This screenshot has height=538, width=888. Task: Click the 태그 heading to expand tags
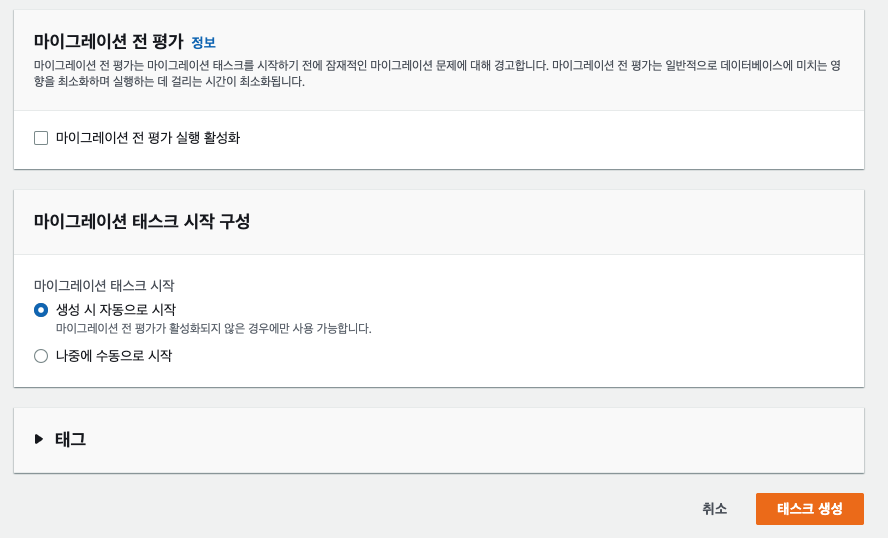pos(70,439)
